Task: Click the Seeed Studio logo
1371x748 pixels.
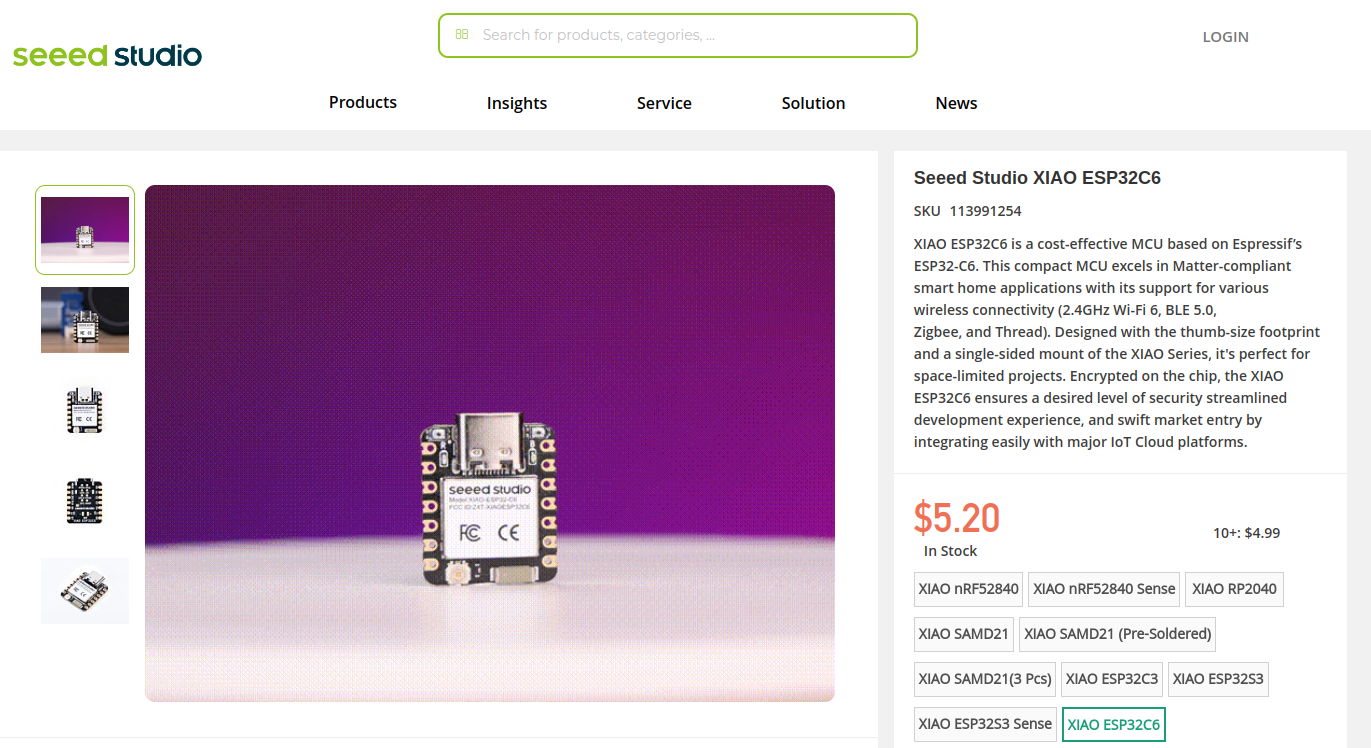Action: coord(107,55)
